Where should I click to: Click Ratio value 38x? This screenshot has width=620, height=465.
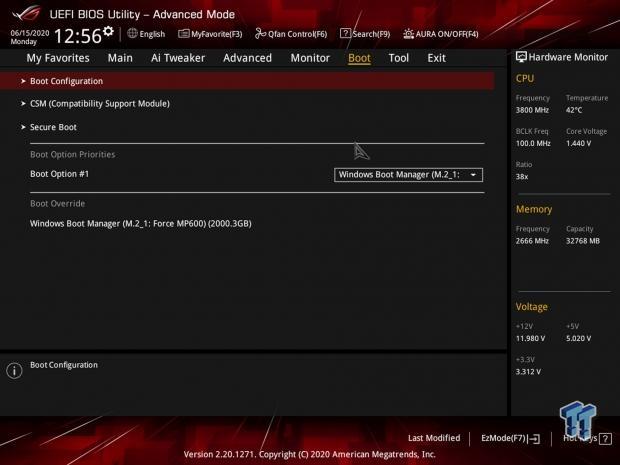tap(522, 176)
